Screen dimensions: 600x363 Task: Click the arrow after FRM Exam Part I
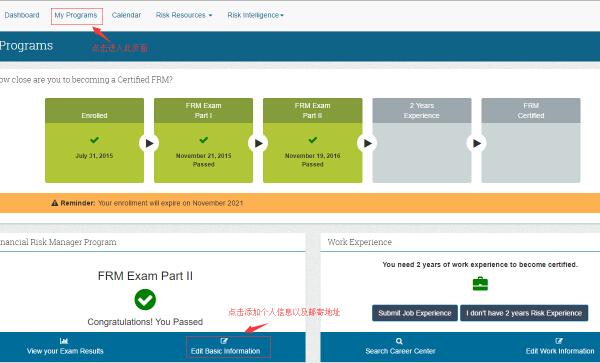pyautogui.click(x=258, y=143)
